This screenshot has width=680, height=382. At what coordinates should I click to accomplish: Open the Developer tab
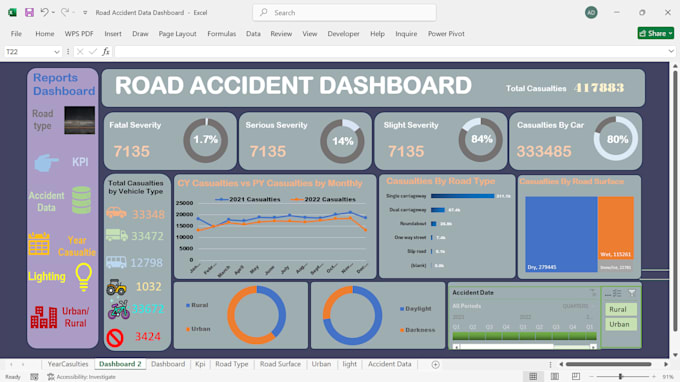pos(343,34)
